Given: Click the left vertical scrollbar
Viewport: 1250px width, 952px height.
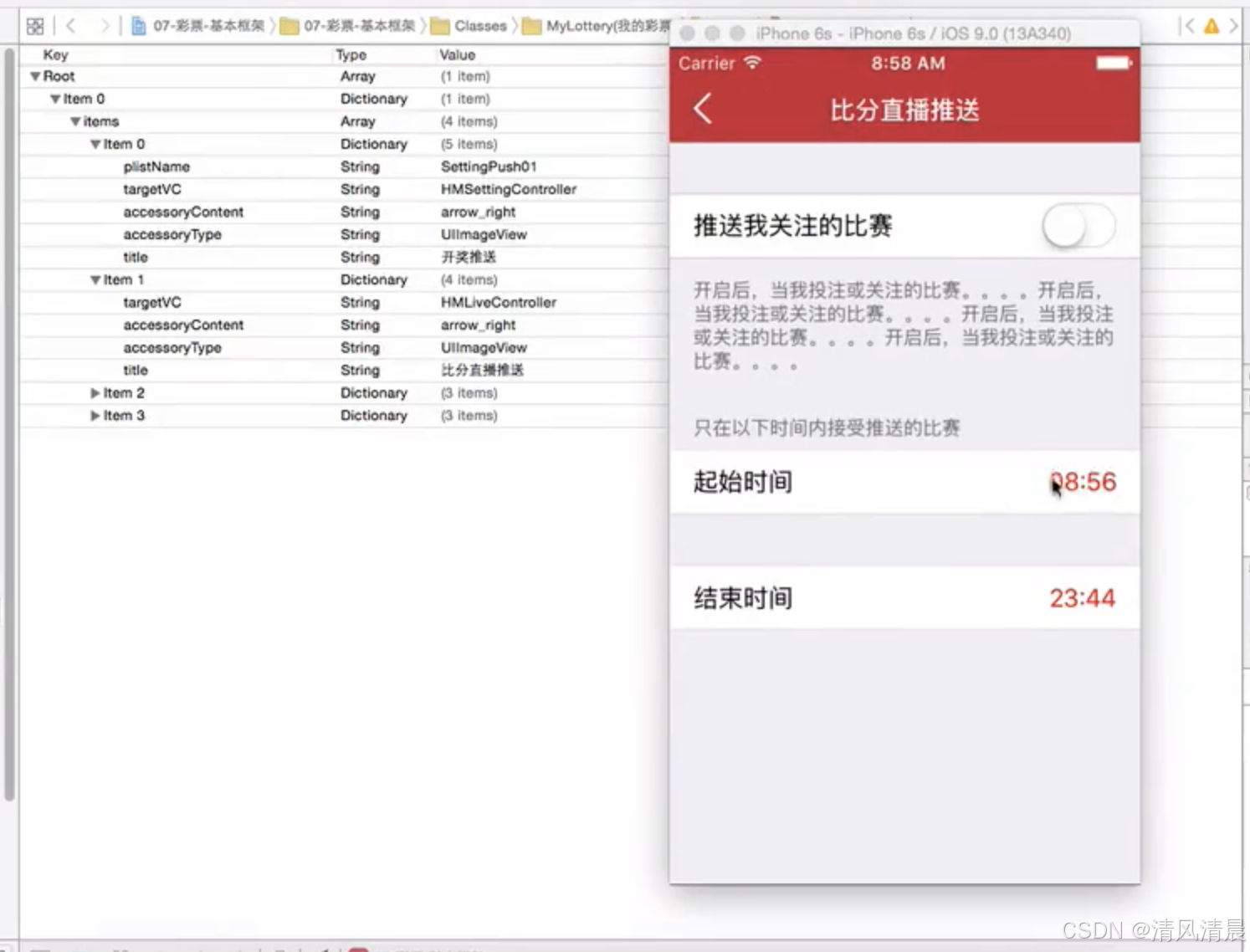Looking at the screenshot, I should (x=9, y=425).
